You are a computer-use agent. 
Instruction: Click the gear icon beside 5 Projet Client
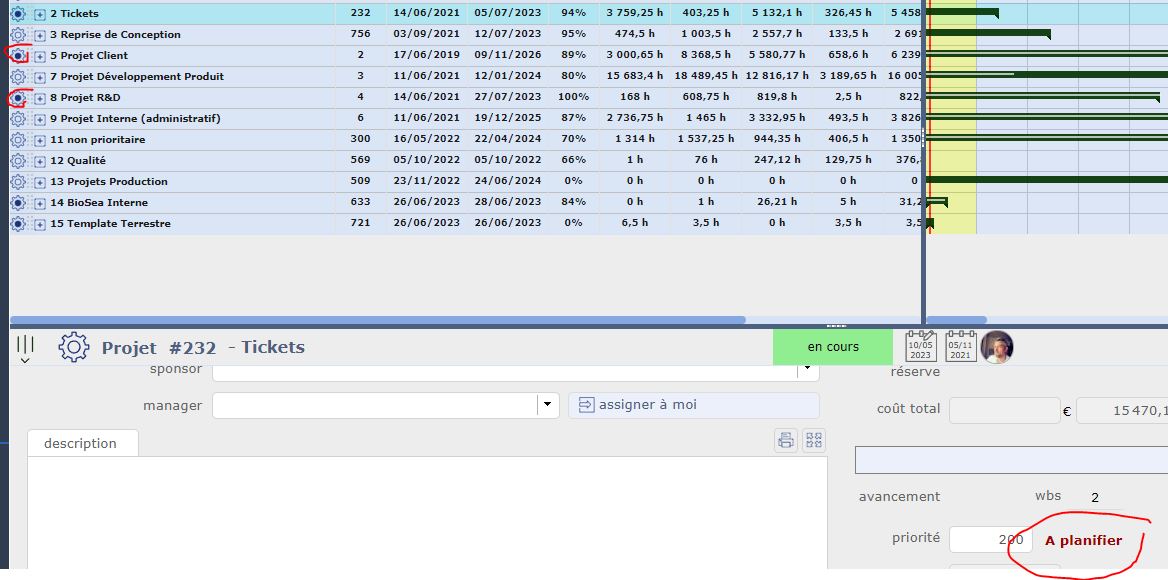click(18, 56)
